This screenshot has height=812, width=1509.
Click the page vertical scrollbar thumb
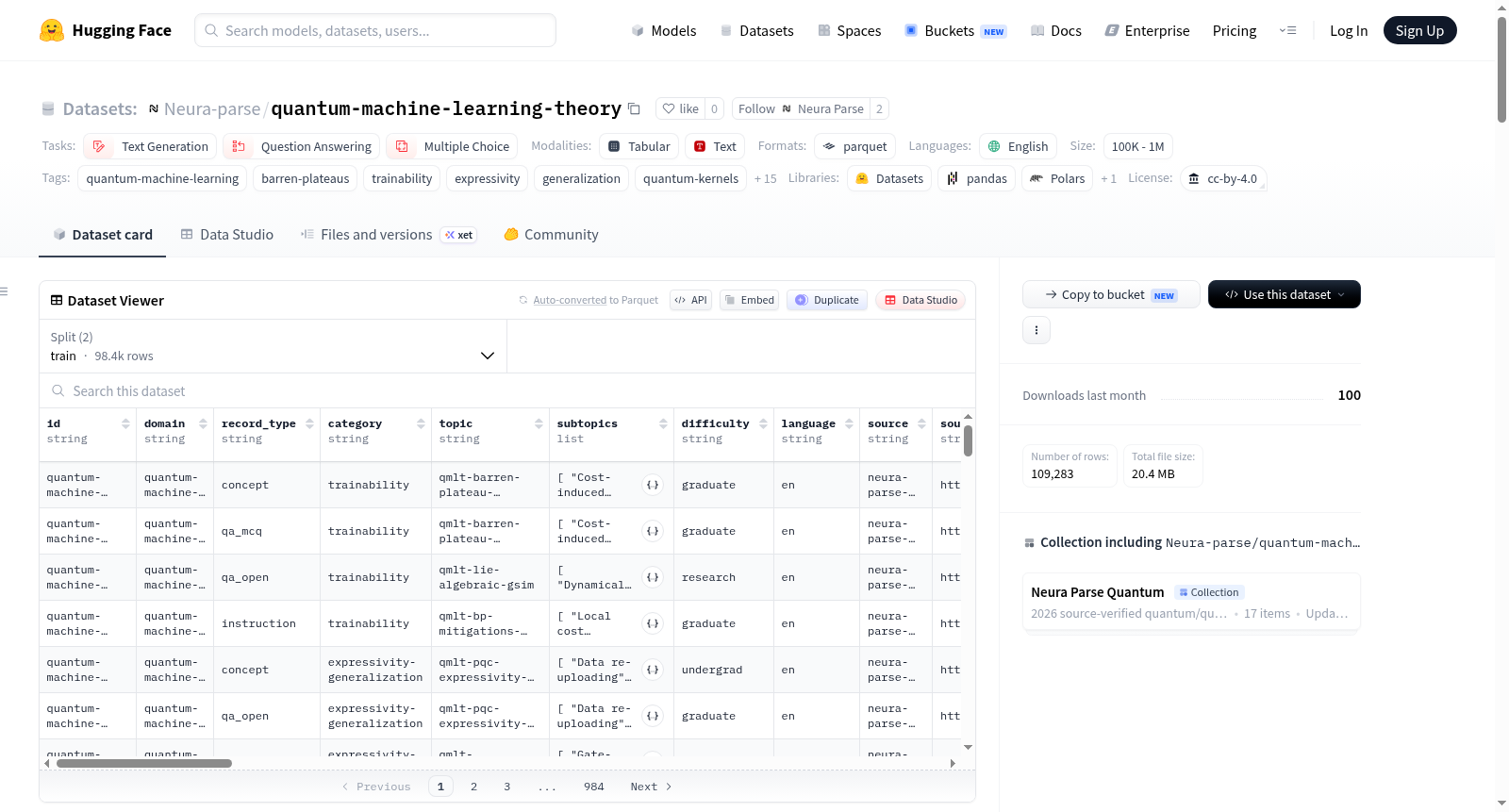click(x=1501, y=70)
